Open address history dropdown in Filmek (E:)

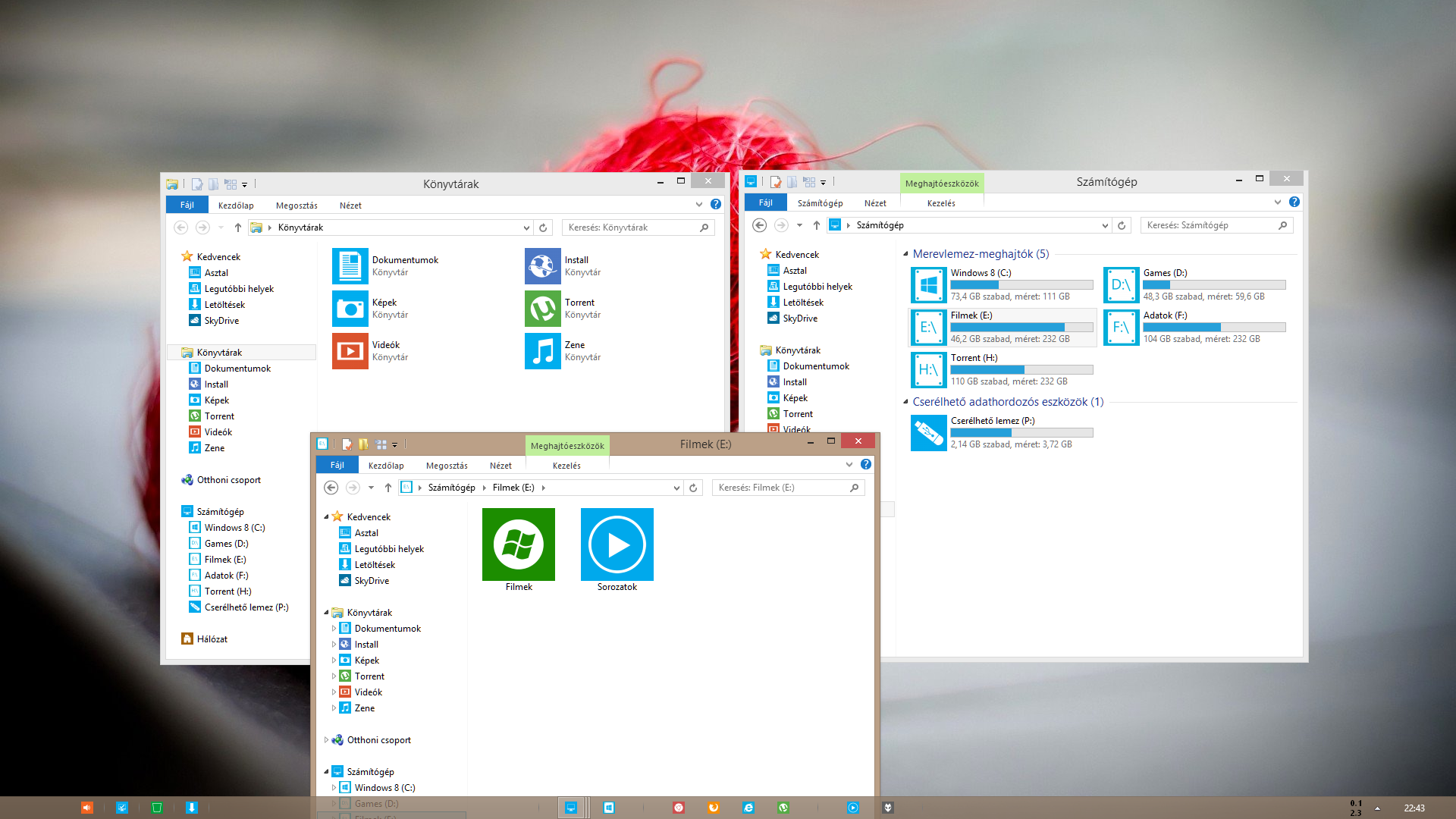click(676, 488)
